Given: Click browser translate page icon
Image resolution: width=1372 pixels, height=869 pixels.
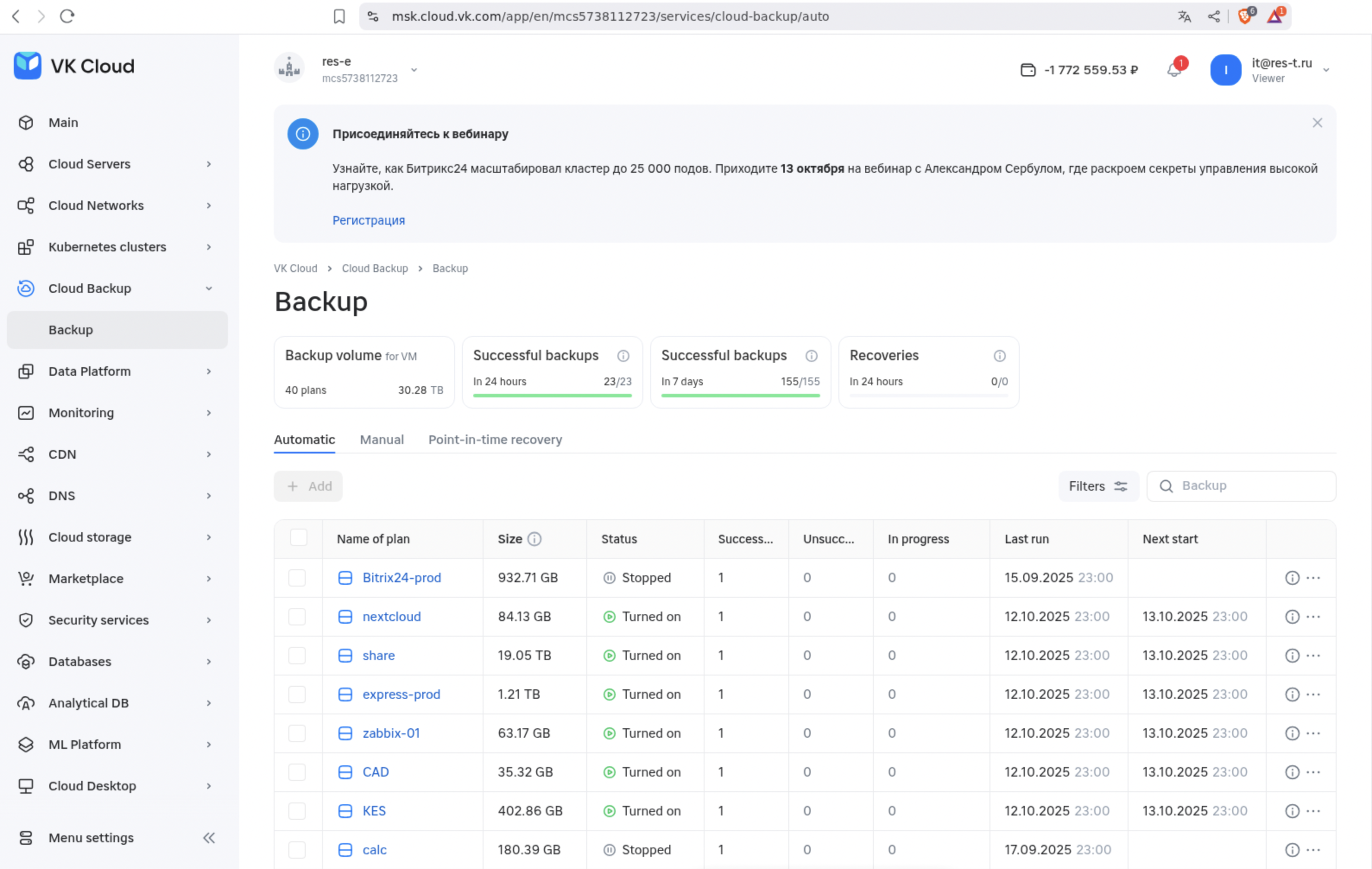Looking at the screenshot, I should 1185,16.
